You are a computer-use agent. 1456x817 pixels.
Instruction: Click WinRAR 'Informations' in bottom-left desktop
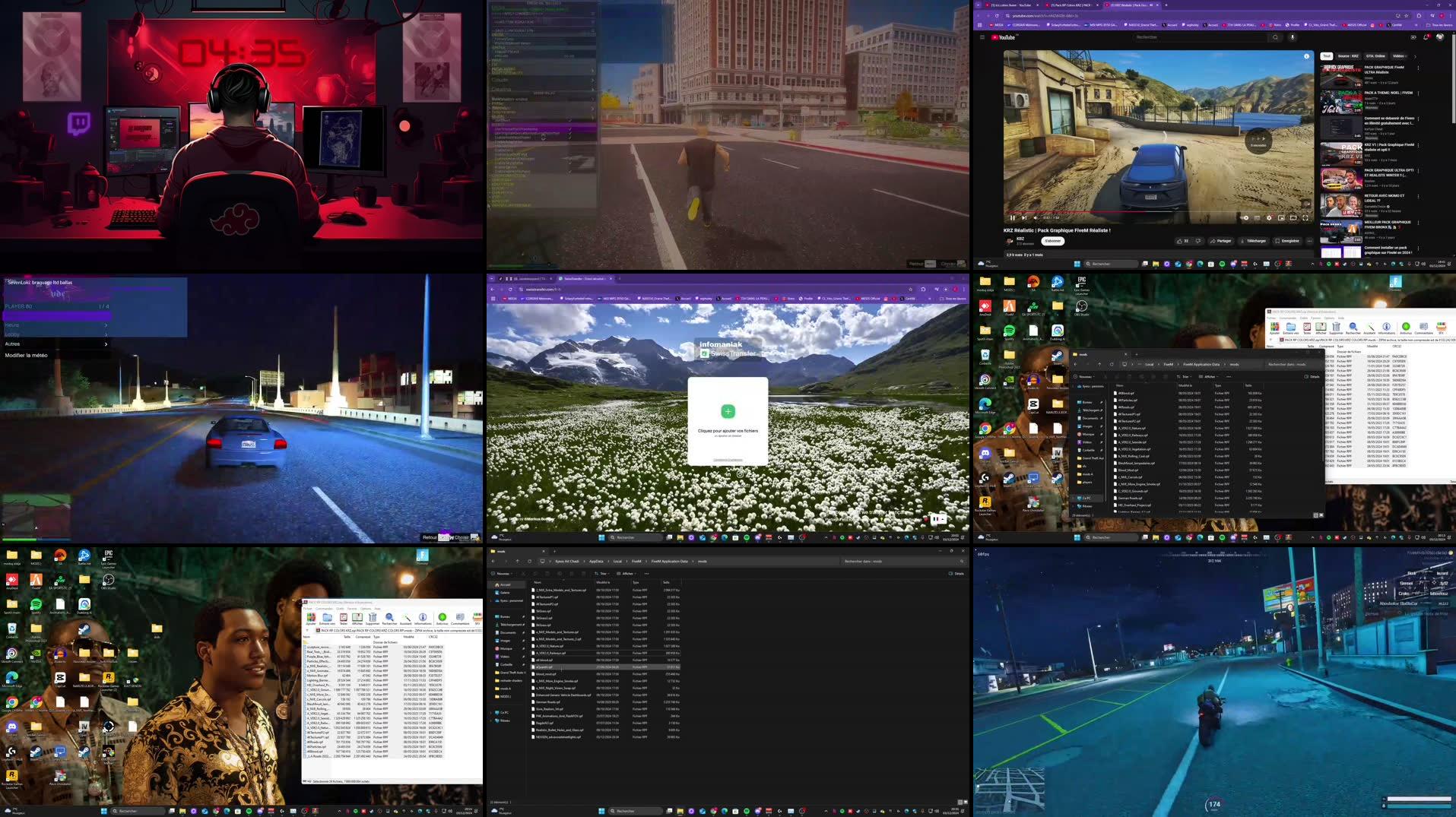pyautogui.click(x=422, y=618)
